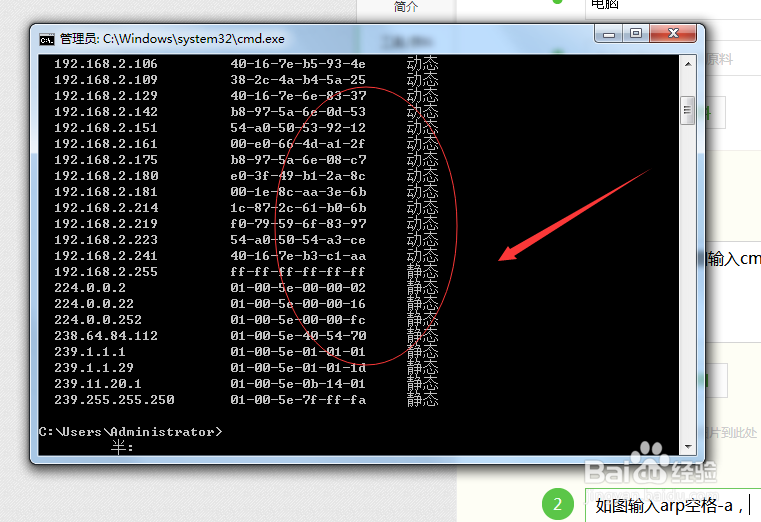Click MAC address 01-00-5e-00-00-16
The image size is (761, 522).
click(x=298, y=304)
